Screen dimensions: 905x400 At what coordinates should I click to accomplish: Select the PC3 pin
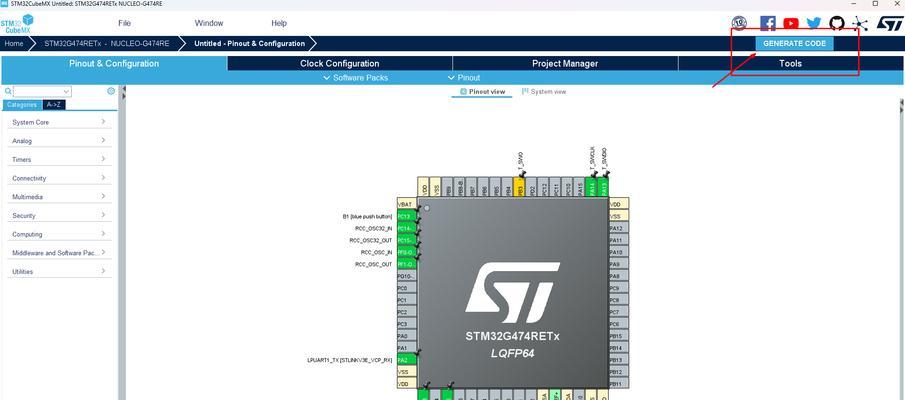click(406, 324)
